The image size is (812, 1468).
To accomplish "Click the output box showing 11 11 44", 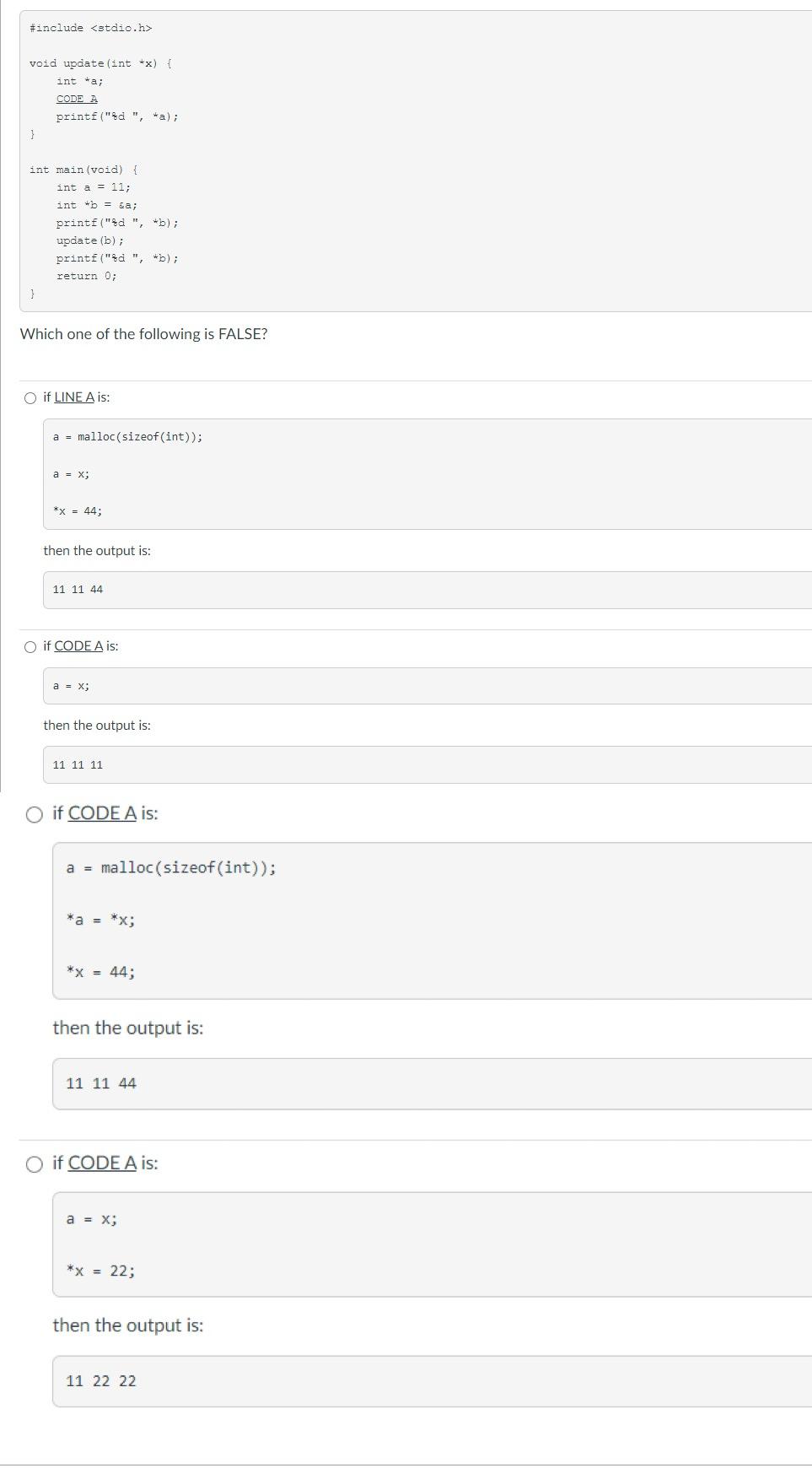I will pos(78,589).
